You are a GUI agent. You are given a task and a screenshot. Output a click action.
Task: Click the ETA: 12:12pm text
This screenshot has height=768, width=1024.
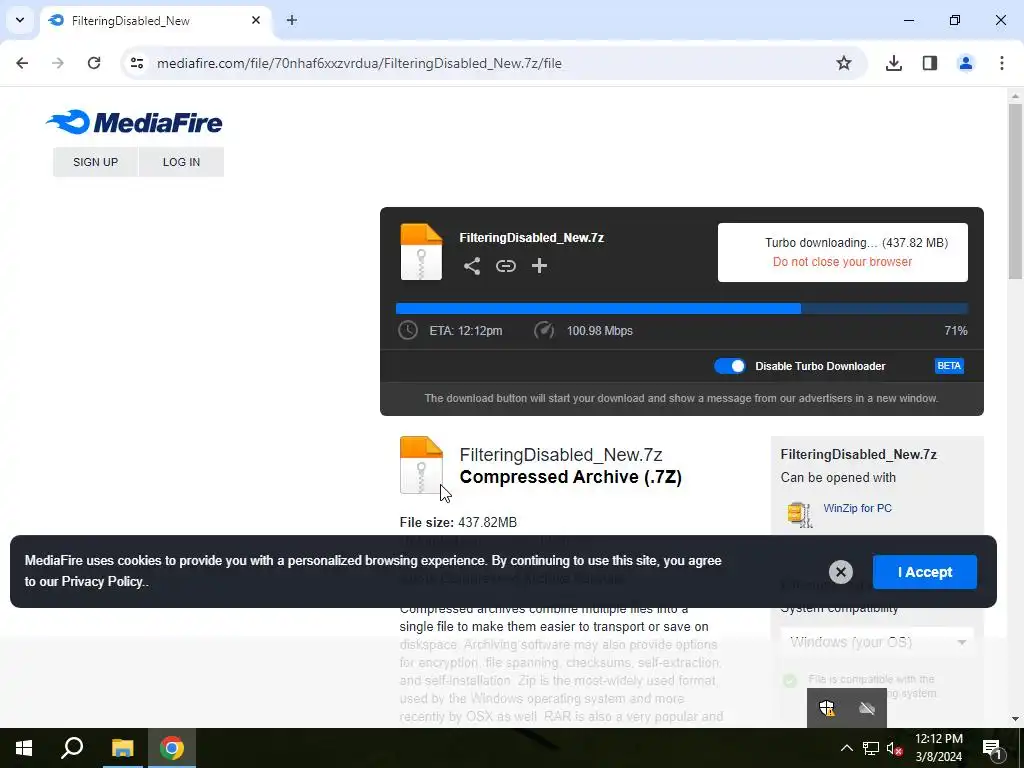pos(466,330)
